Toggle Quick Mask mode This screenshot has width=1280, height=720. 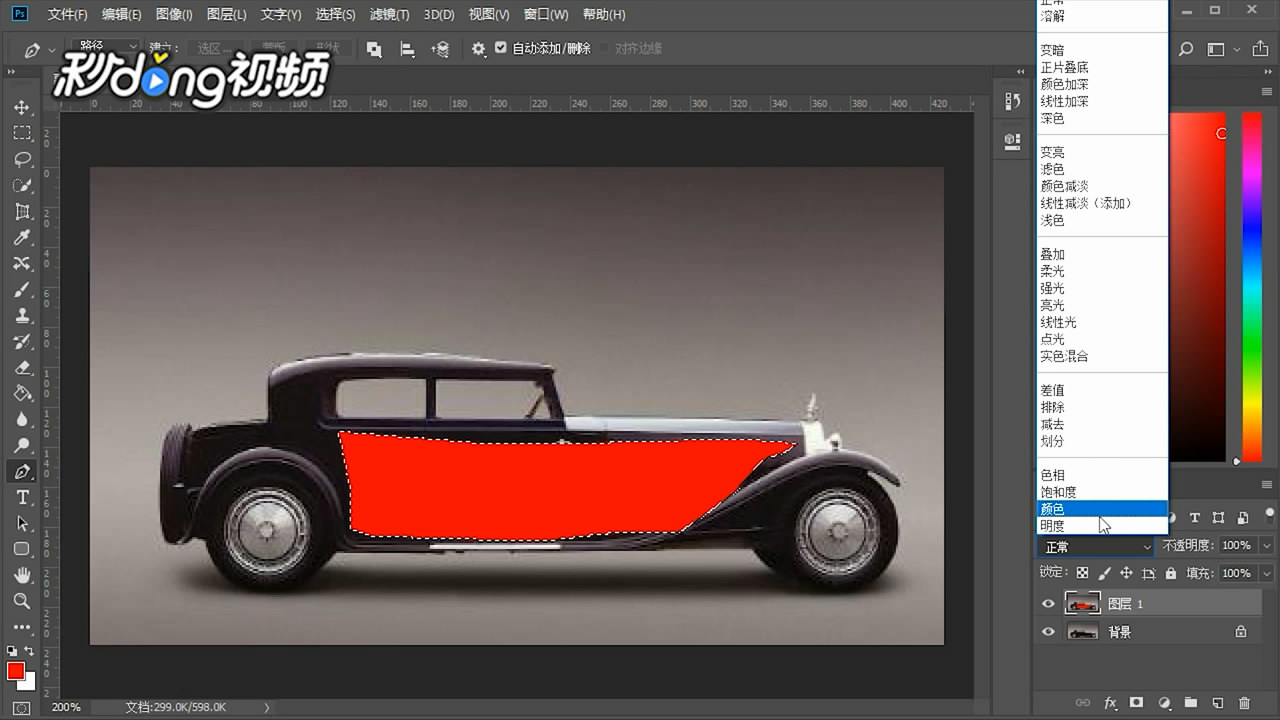[x=22, y=708]
